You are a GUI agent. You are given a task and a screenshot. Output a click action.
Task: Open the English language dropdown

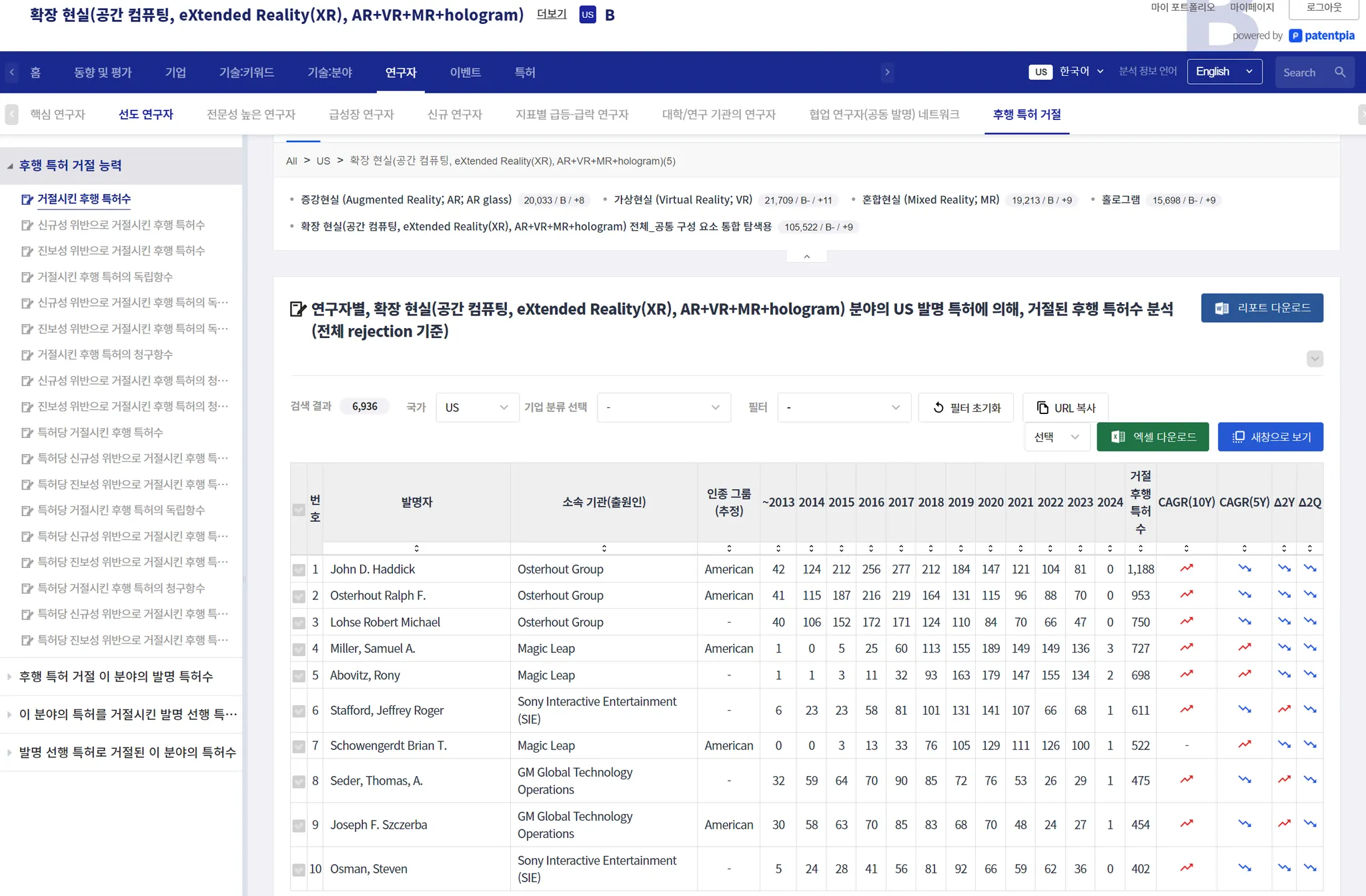click(1224, 71)
